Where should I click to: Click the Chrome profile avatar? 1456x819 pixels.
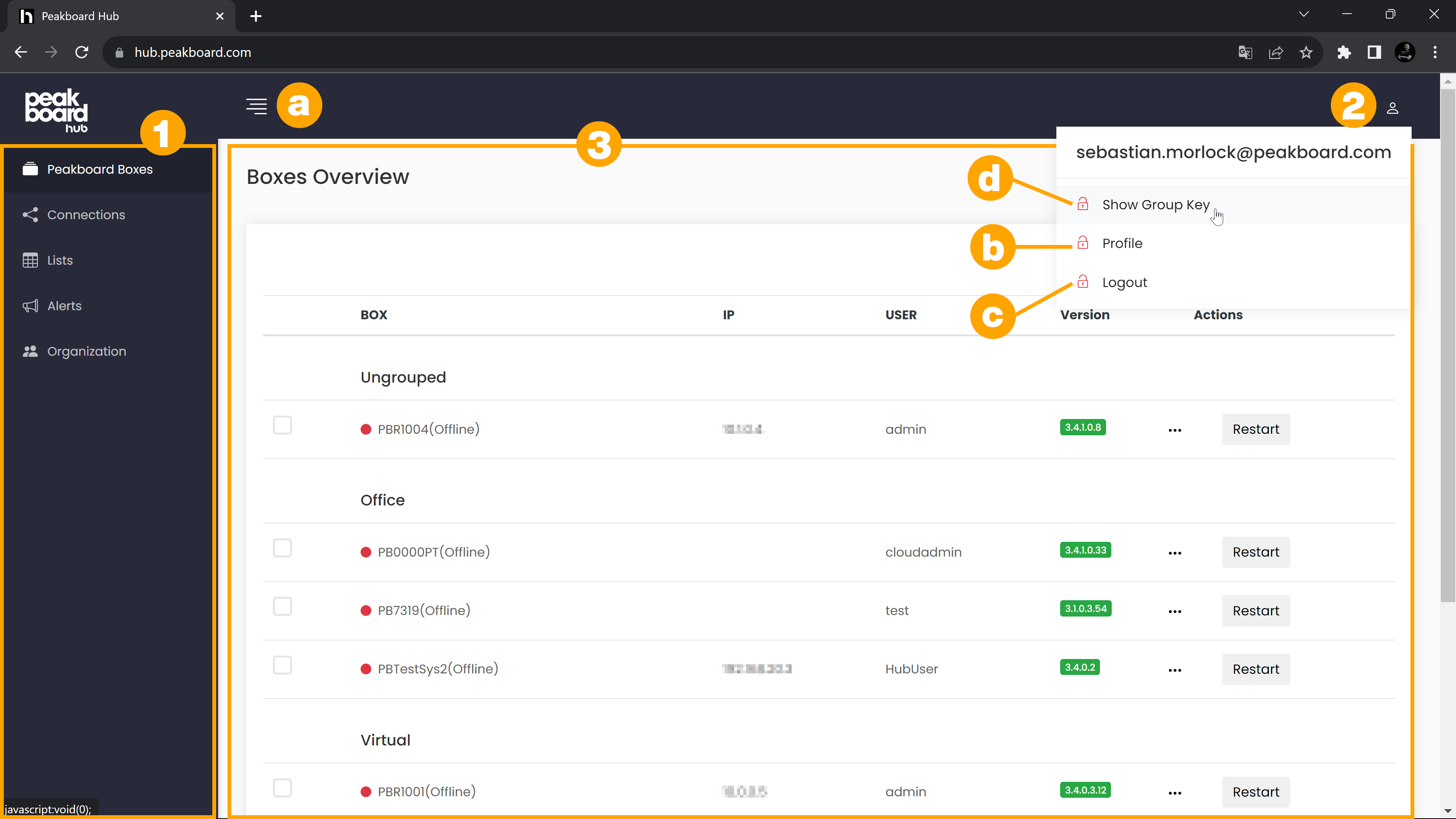pyautogui.click(x=1404, y=53)
